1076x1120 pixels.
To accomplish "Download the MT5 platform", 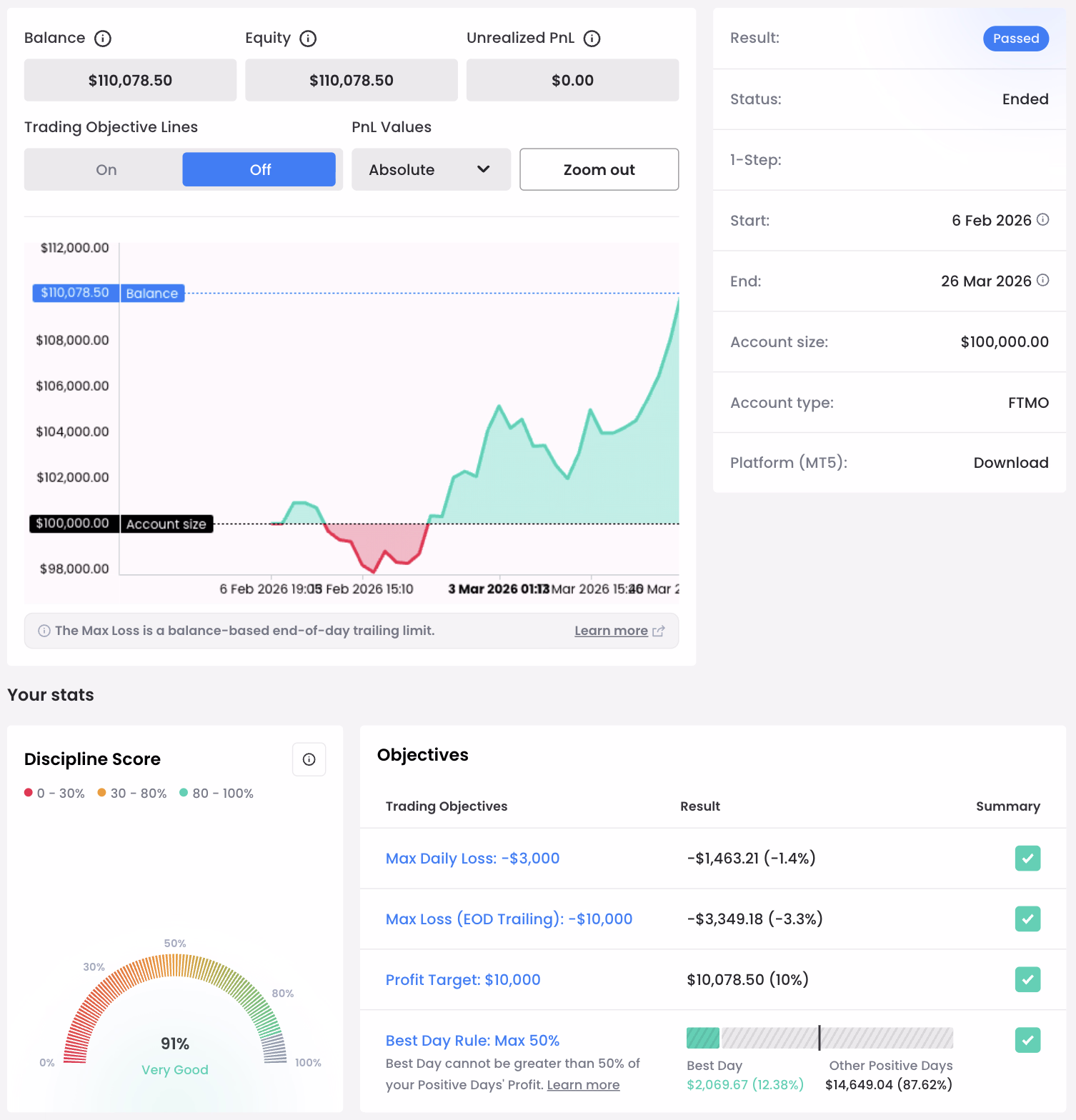I will [1011, 463].
